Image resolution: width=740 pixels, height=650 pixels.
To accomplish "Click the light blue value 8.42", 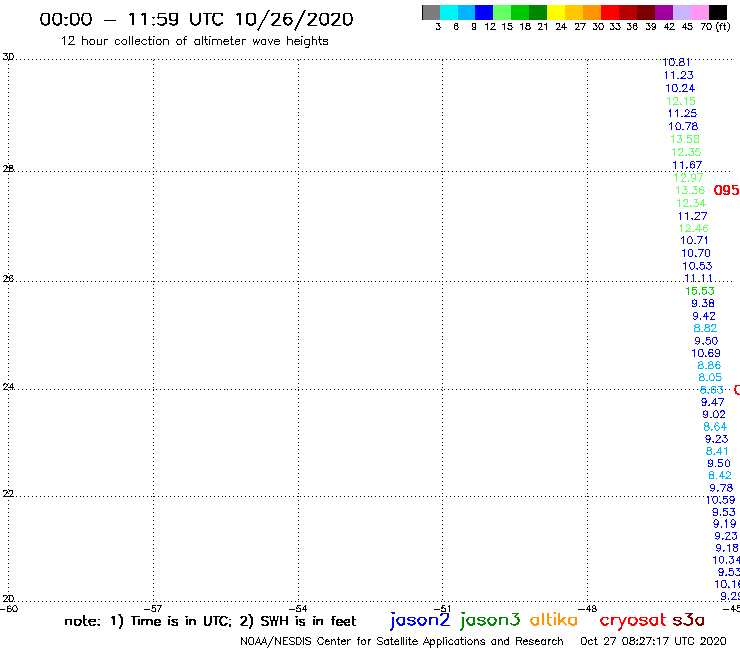I will 720,475.
